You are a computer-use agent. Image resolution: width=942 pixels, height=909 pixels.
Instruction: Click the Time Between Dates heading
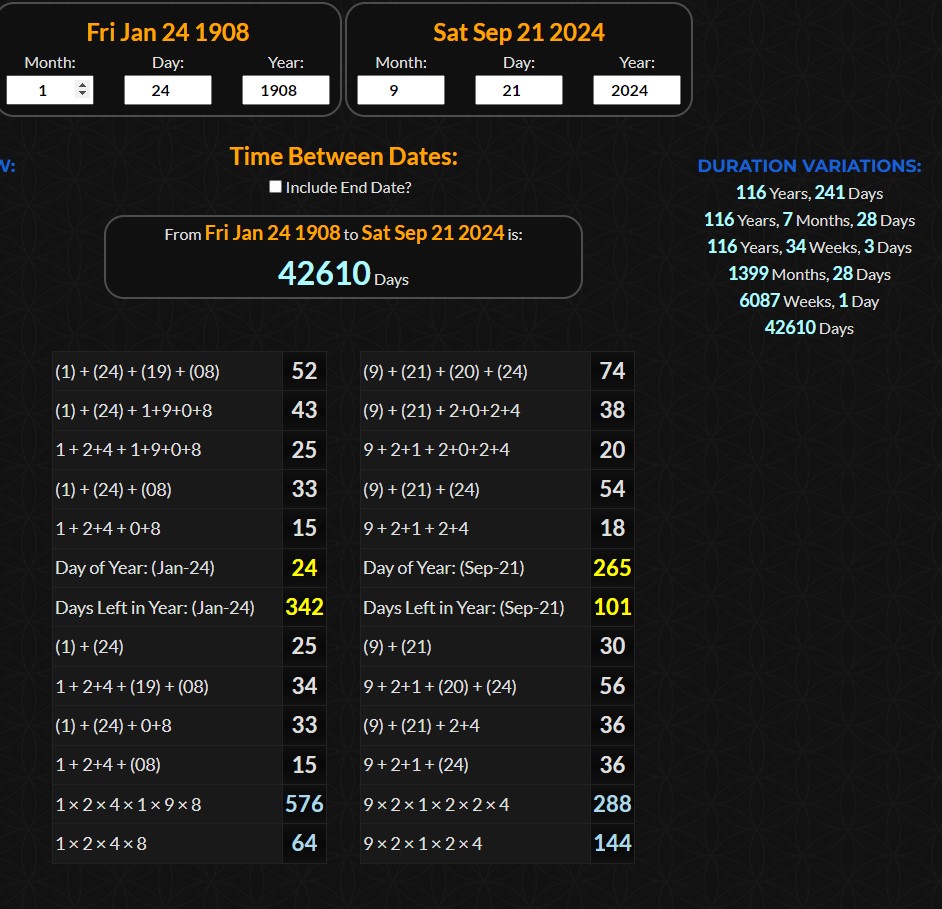pos(343,157)
